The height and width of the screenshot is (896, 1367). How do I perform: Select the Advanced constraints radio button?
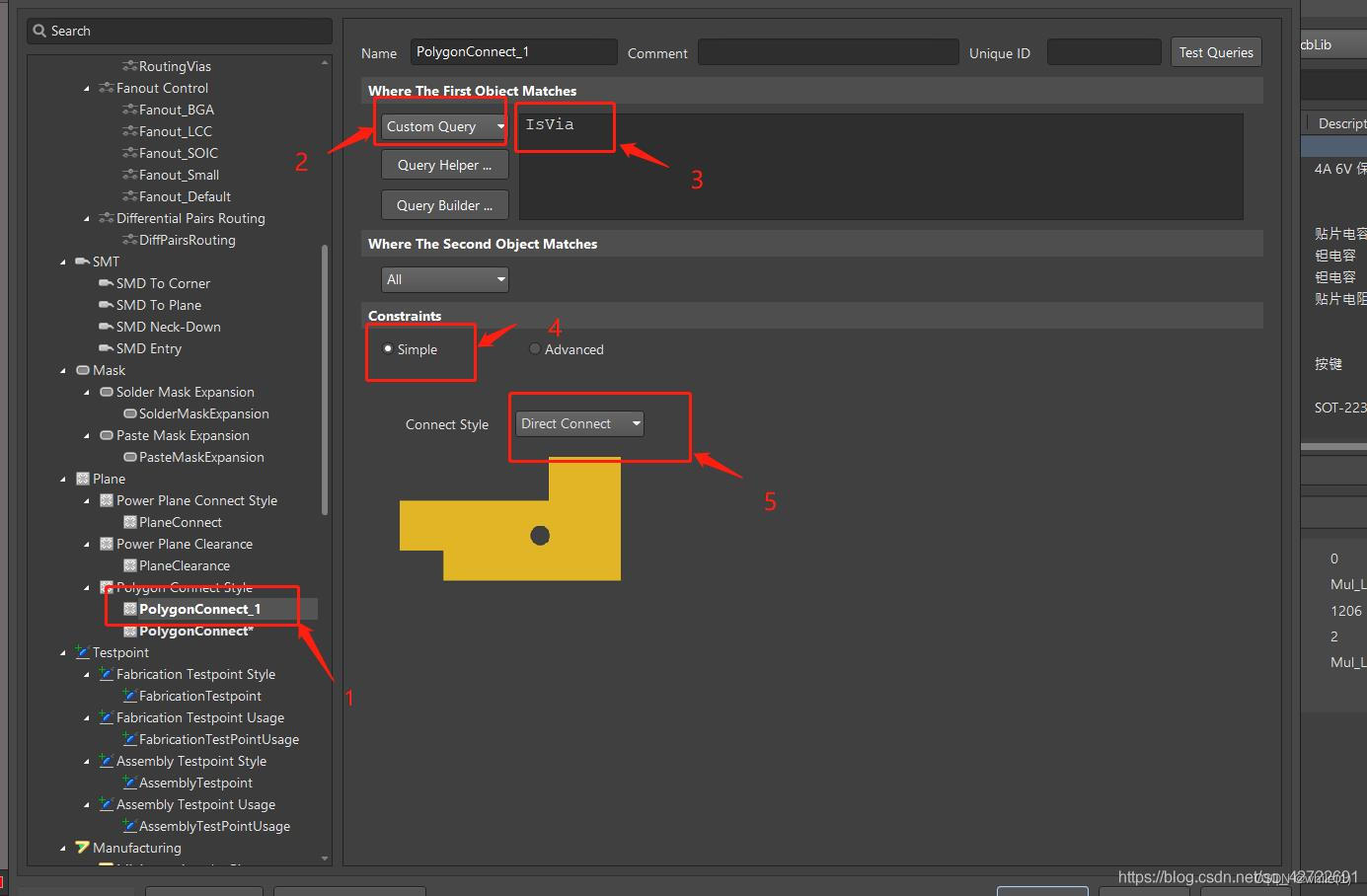pos(535,349)
